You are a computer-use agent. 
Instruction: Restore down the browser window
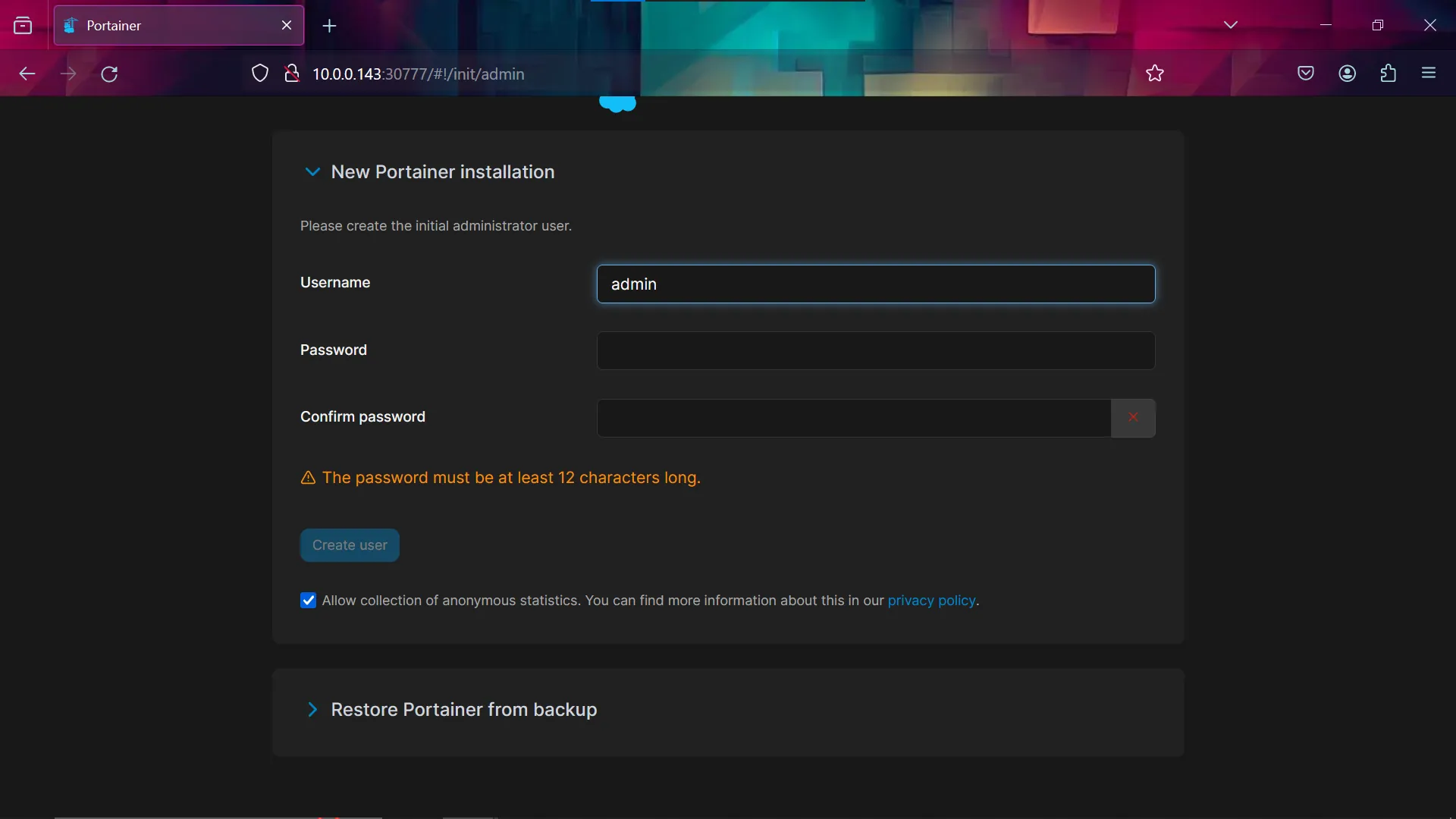pos(1378,26)
